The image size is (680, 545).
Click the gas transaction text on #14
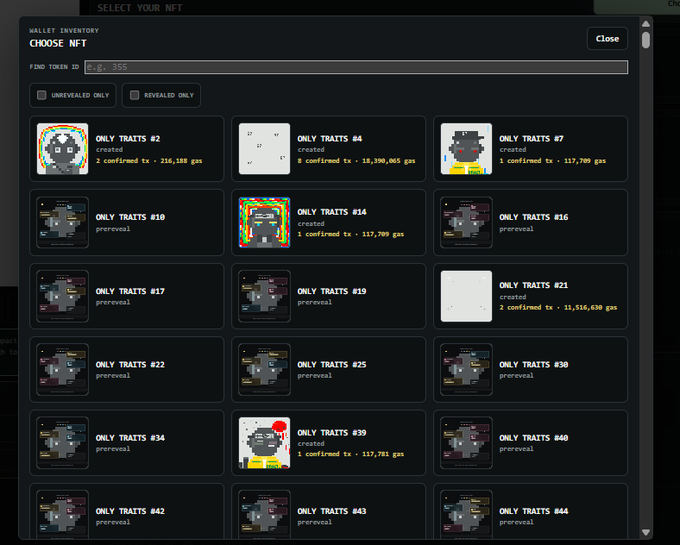[x=351, y=234]
